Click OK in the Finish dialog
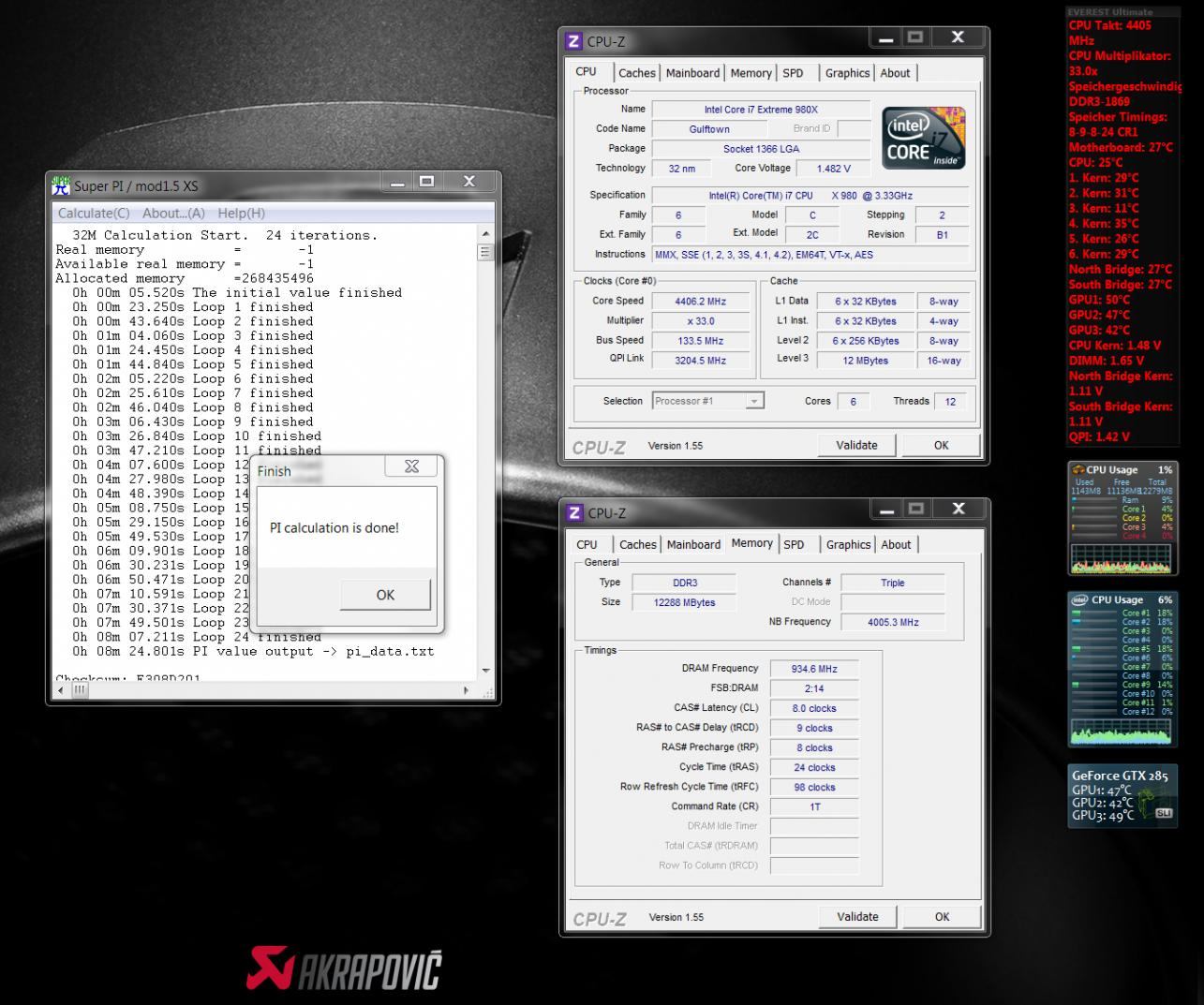1204x1005 pixels. pyautogui.click(x=385, y=595)
